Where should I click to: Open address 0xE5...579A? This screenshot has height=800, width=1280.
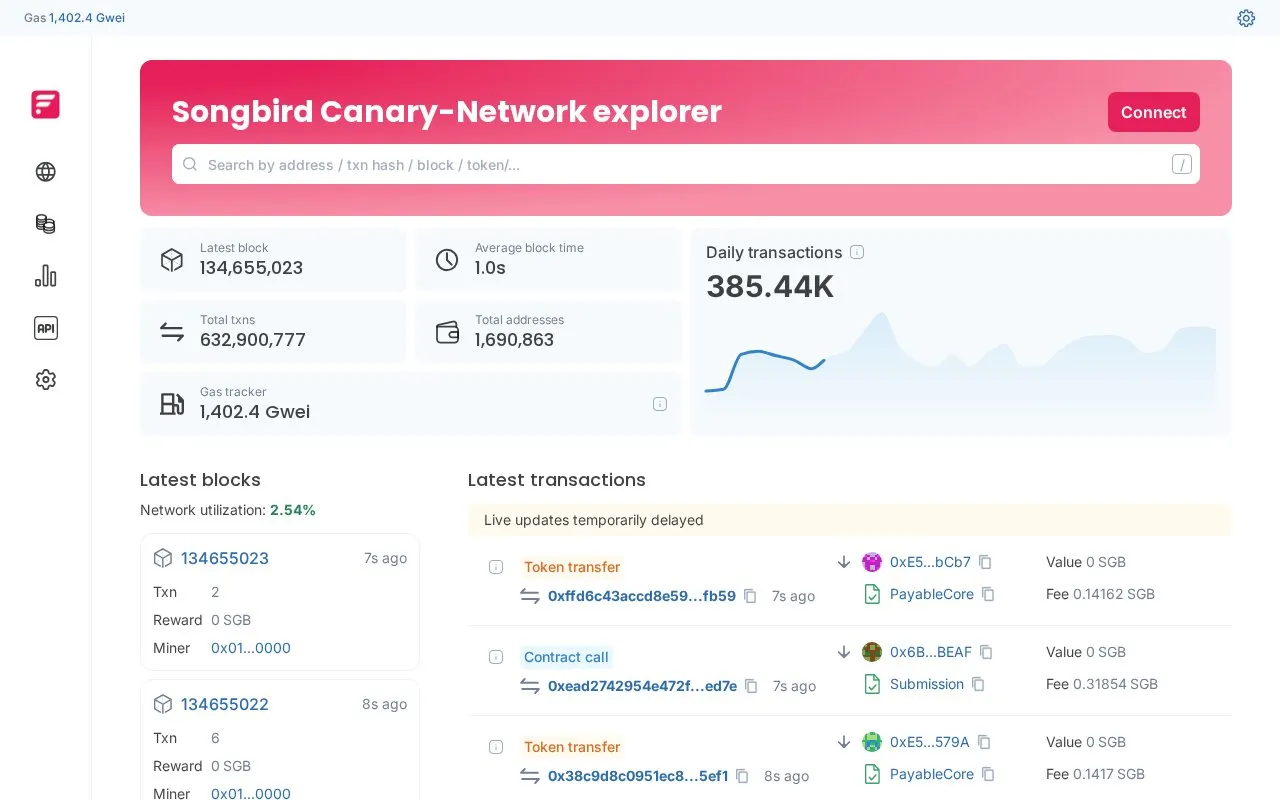pos(930,742)
